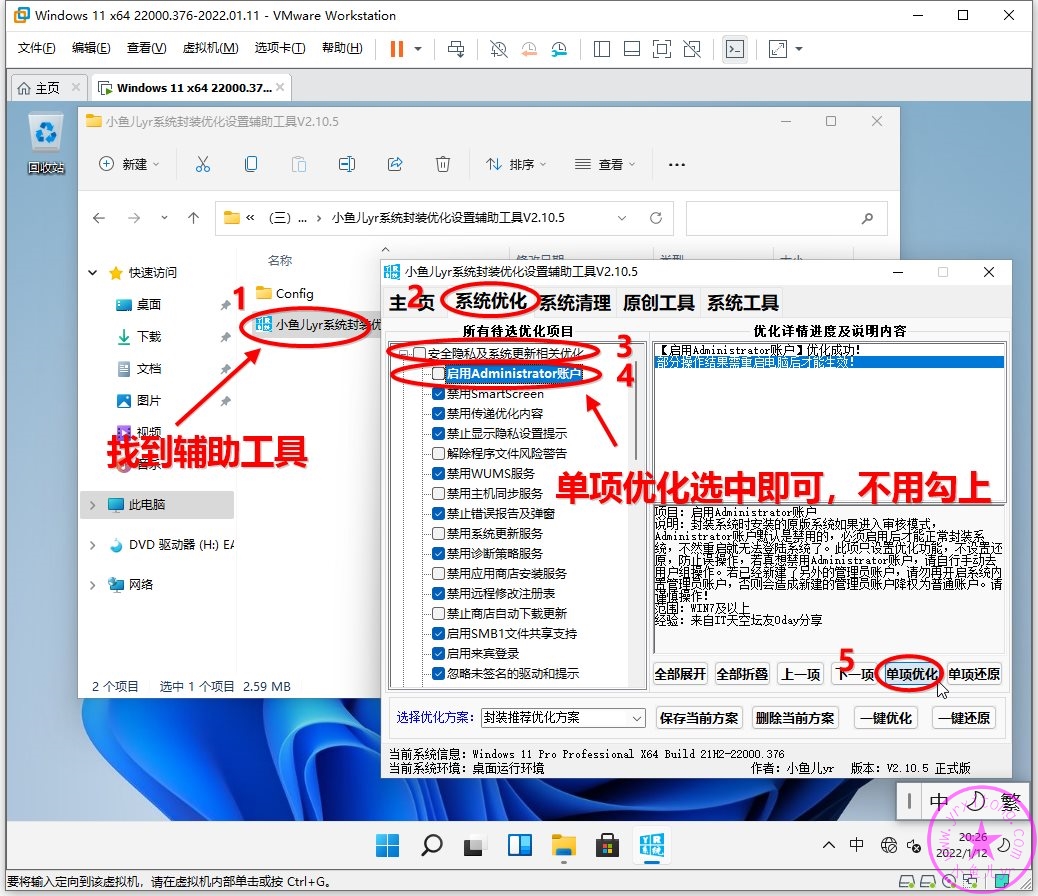This screenshot has height=896, width=1038.
Task: Click the copy icon in Explorer toolbar
Action: point(251,164)
